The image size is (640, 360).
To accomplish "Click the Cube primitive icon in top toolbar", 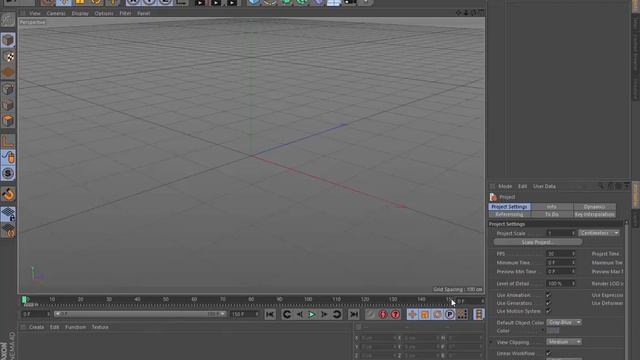I will click(254, 2).
